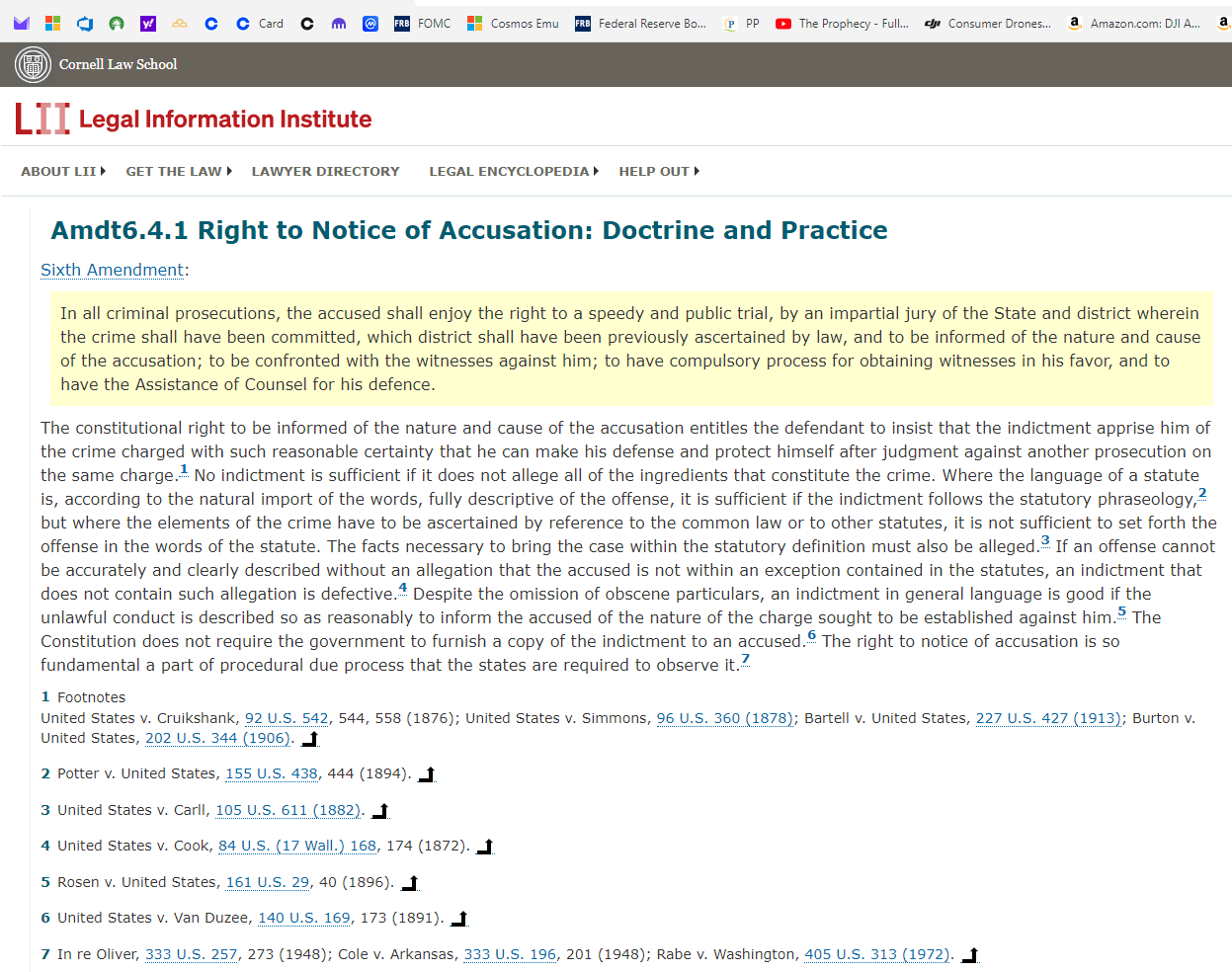
Task: Expand the HELP OUT menu
Action: point(659,171)
